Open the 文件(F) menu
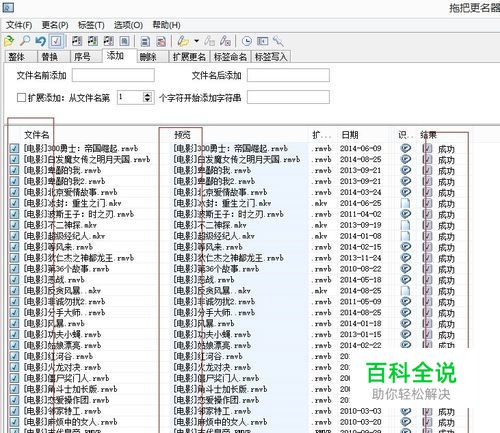This screenshot has height=433, width=500. pos(19,25)
